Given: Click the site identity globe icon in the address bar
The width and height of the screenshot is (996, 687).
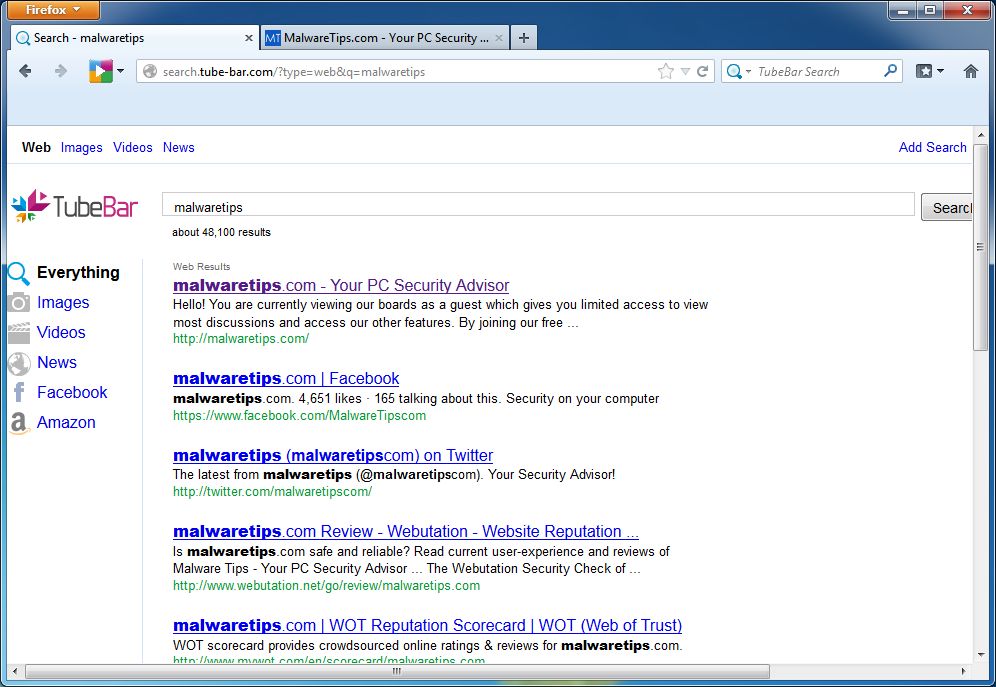Looking at the screenshot, I should (x=150, y=71).
